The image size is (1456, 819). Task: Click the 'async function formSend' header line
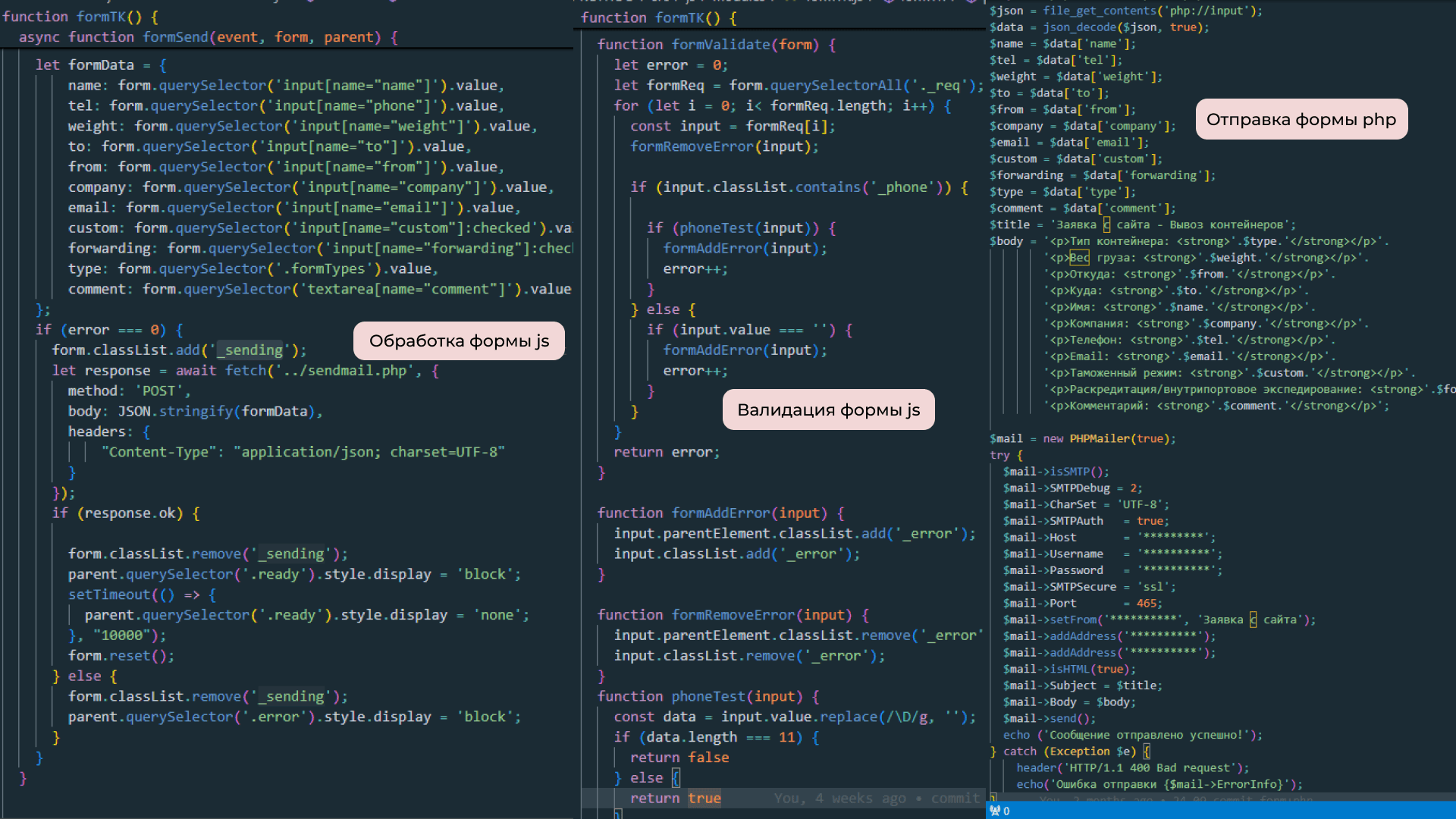(209, 37)
